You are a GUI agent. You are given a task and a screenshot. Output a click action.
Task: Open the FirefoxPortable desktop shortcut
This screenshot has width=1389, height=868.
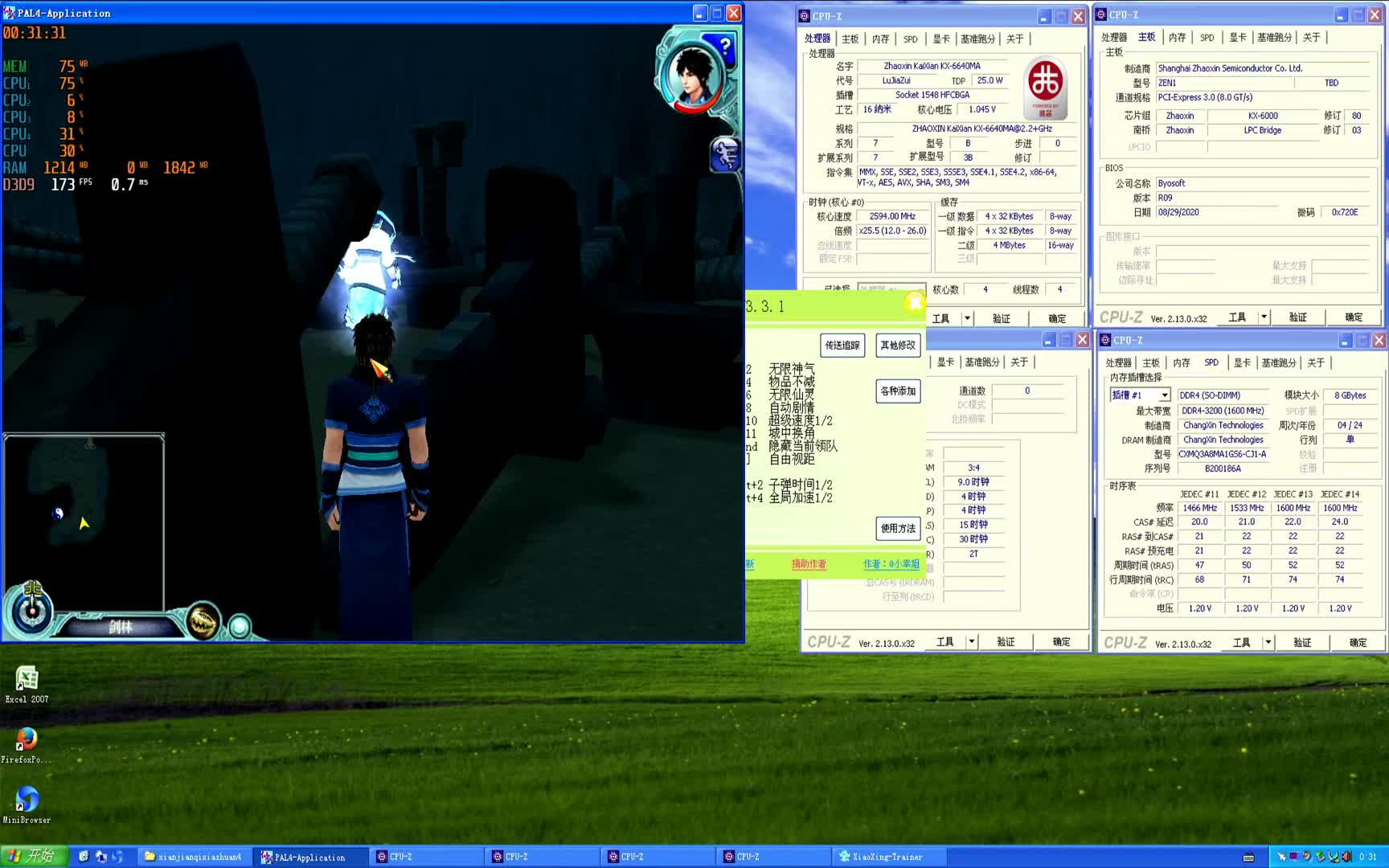(27, 744)
